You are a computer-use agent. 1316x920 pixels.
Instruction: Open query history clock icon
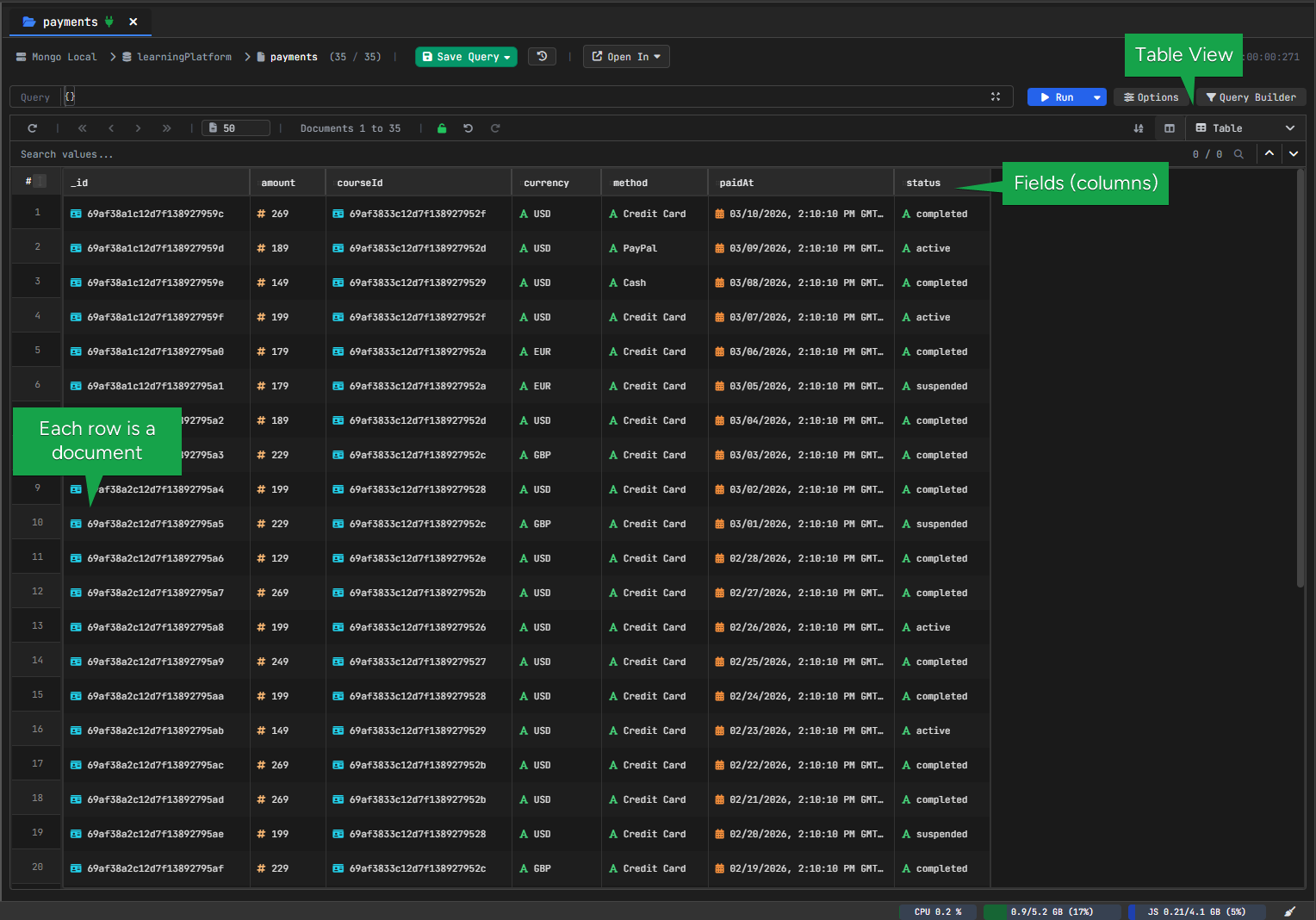[542, 56]
